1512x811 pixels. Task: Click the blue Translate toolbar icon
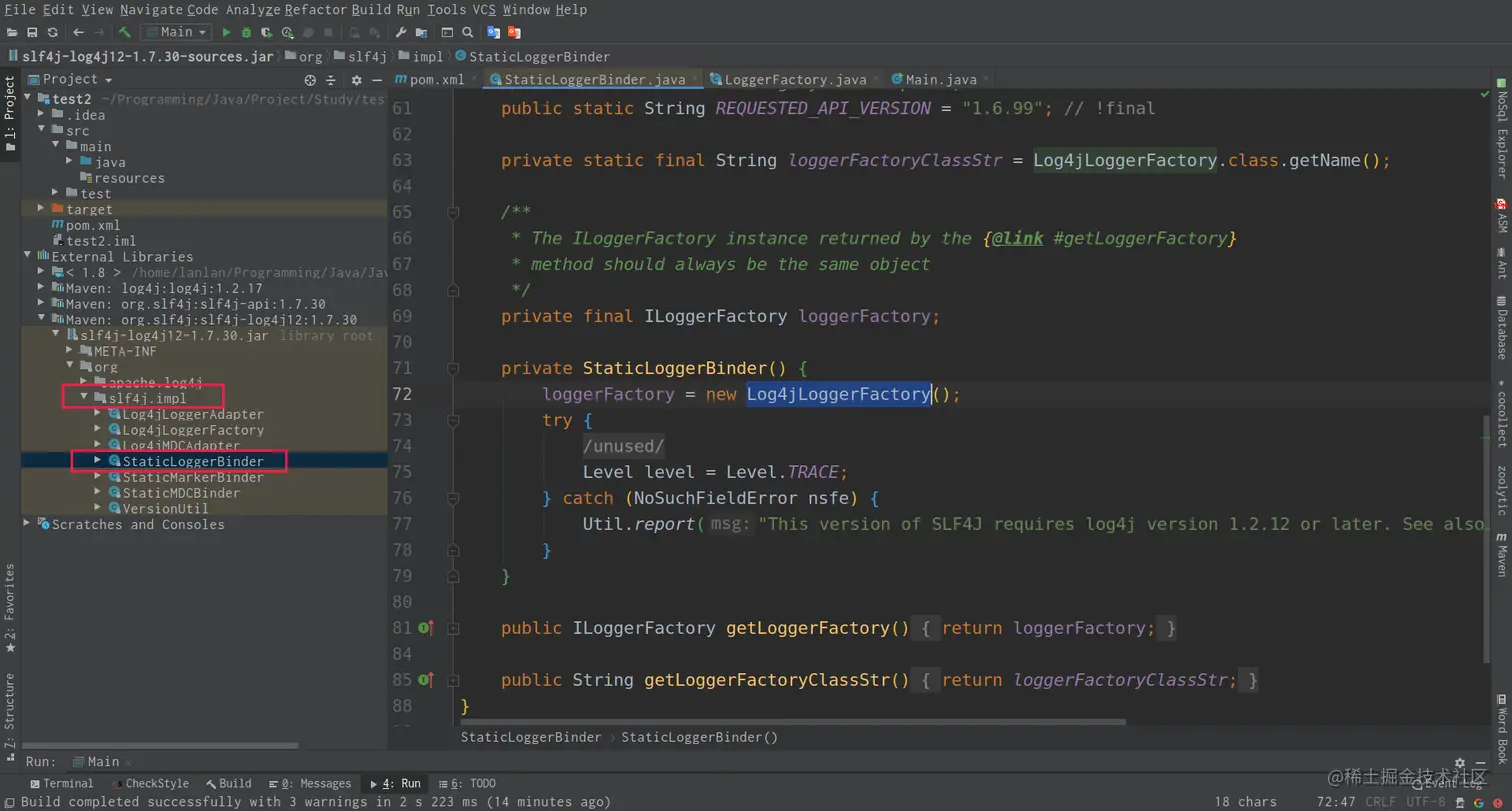tap(493, 33)
